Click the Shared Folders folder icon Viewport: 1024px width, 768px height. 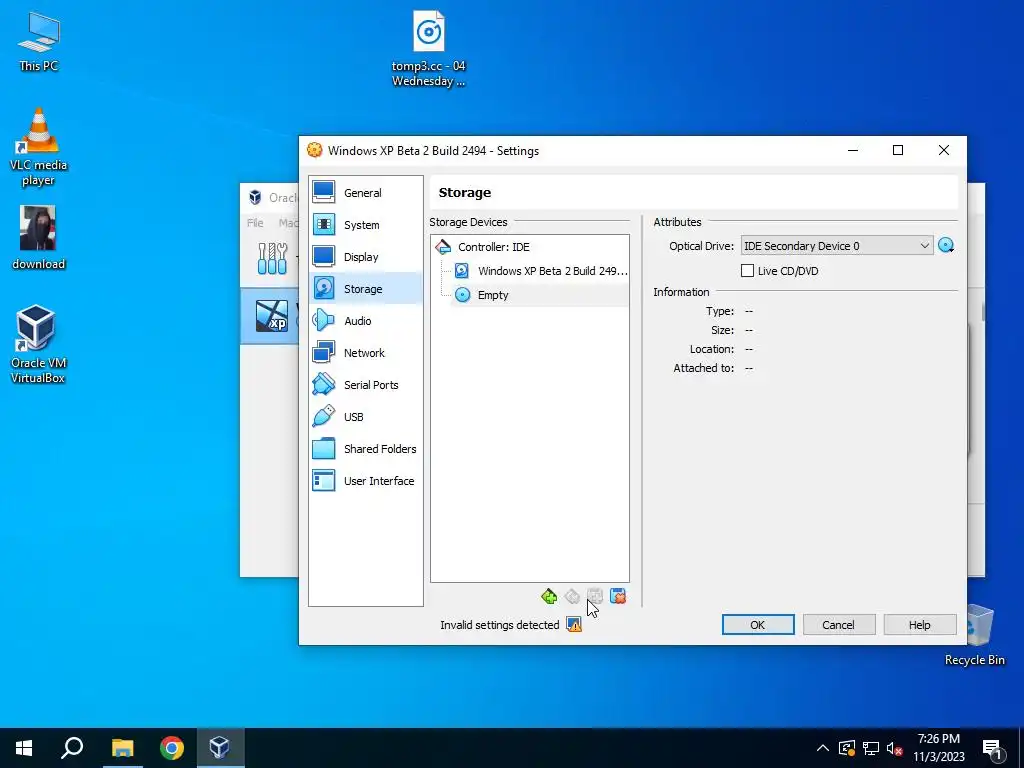coord(323,448)
